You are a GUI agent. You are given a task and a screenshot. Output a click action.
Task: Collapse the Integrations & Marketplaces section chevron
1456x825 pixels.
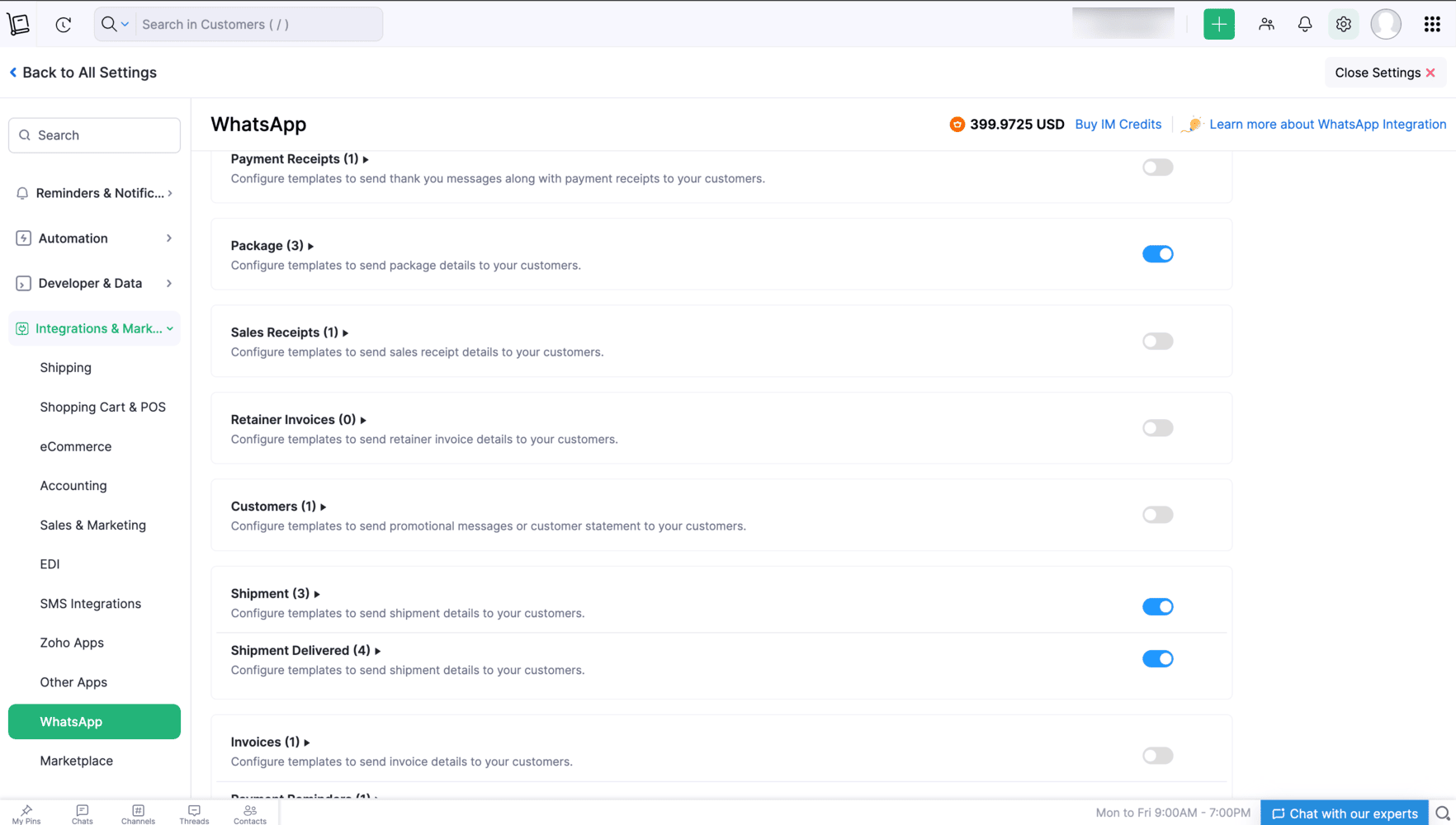click(170, 328)
